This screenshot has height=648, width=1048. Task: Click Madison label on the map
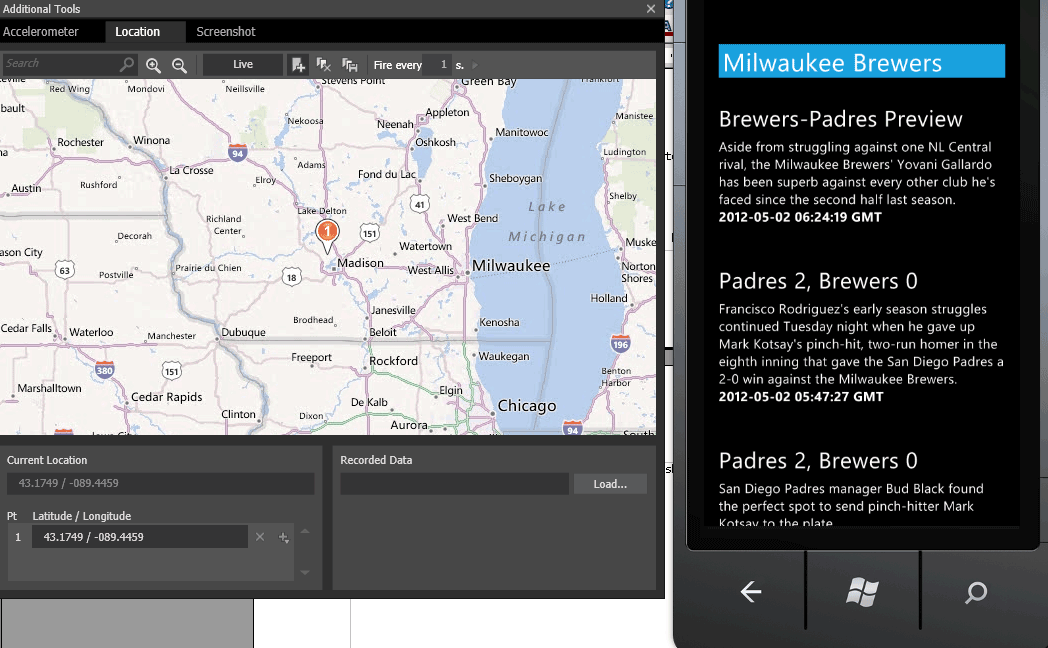point(360,263)
